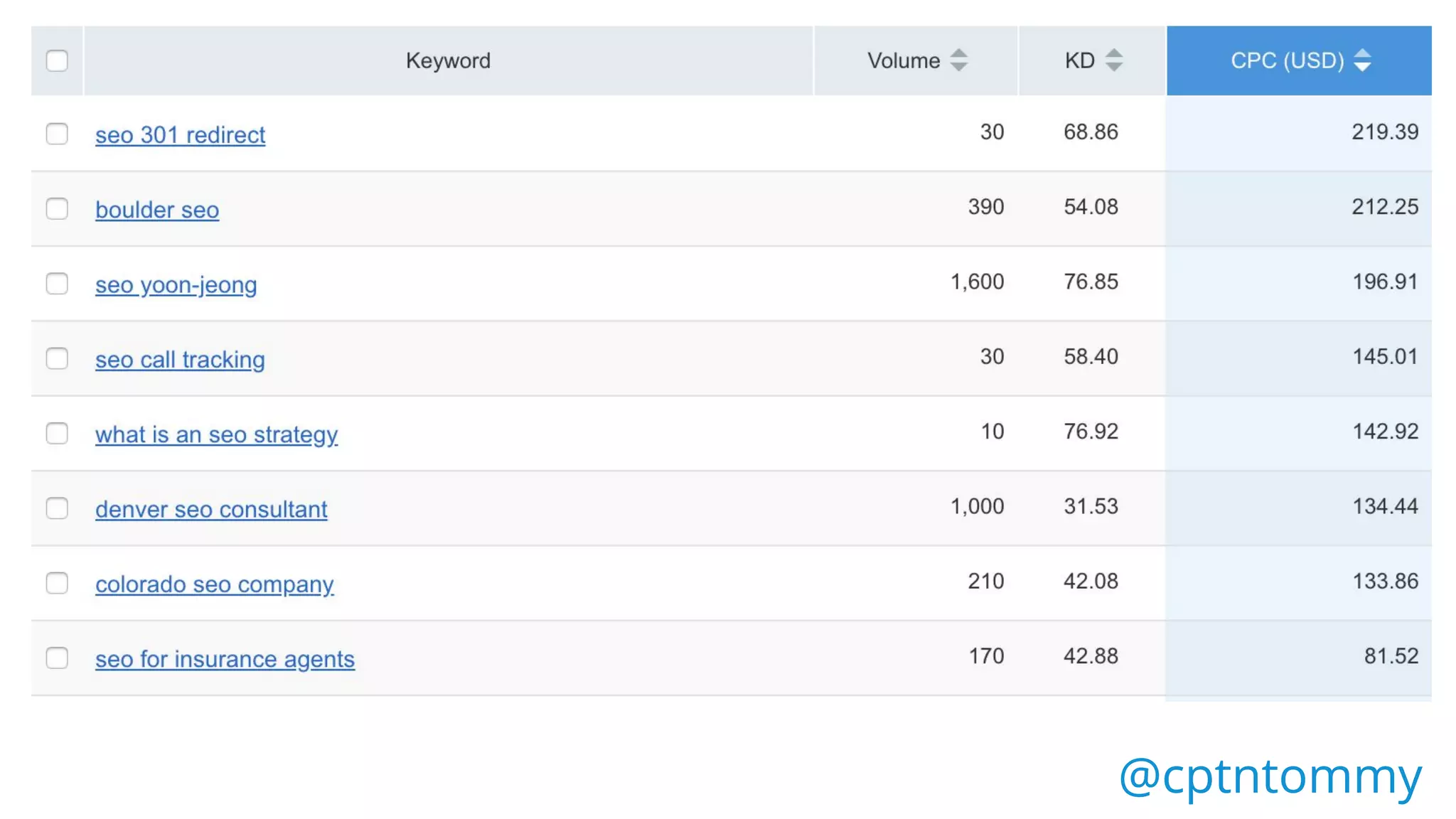Click the seo yoon-jeong link
Screen dimensions: 1456x819
[x=176, y=285]
